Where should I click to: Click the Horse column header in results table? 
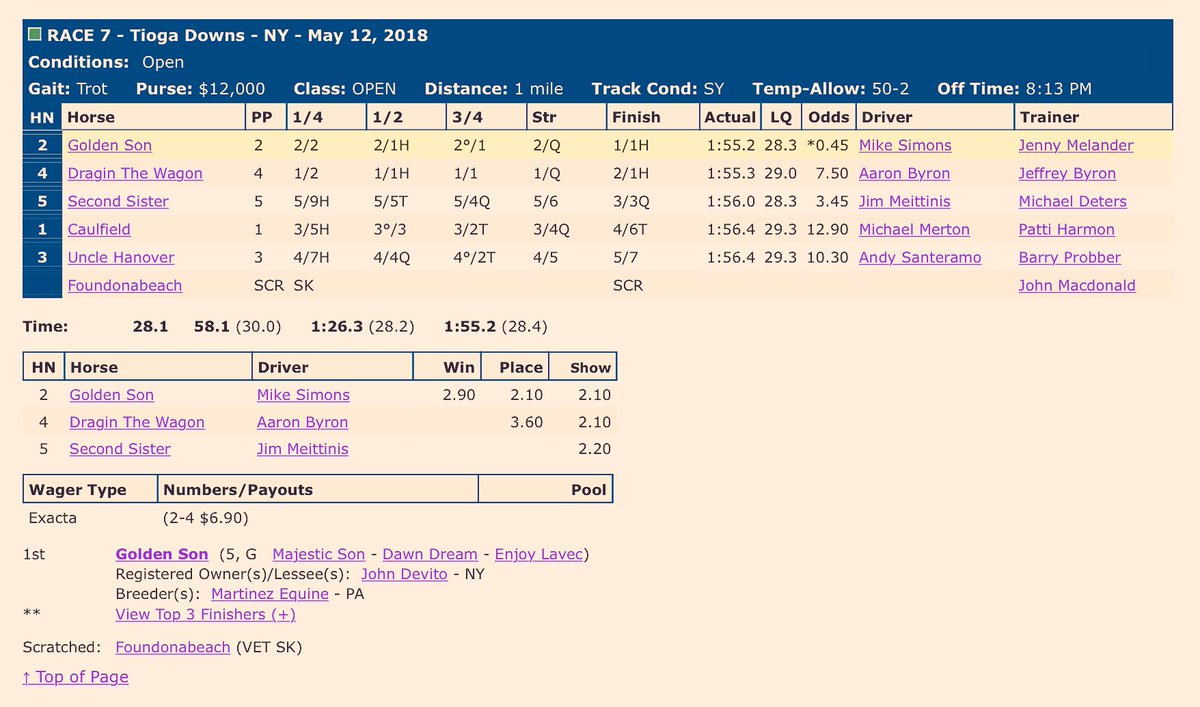tap(153, 117)
